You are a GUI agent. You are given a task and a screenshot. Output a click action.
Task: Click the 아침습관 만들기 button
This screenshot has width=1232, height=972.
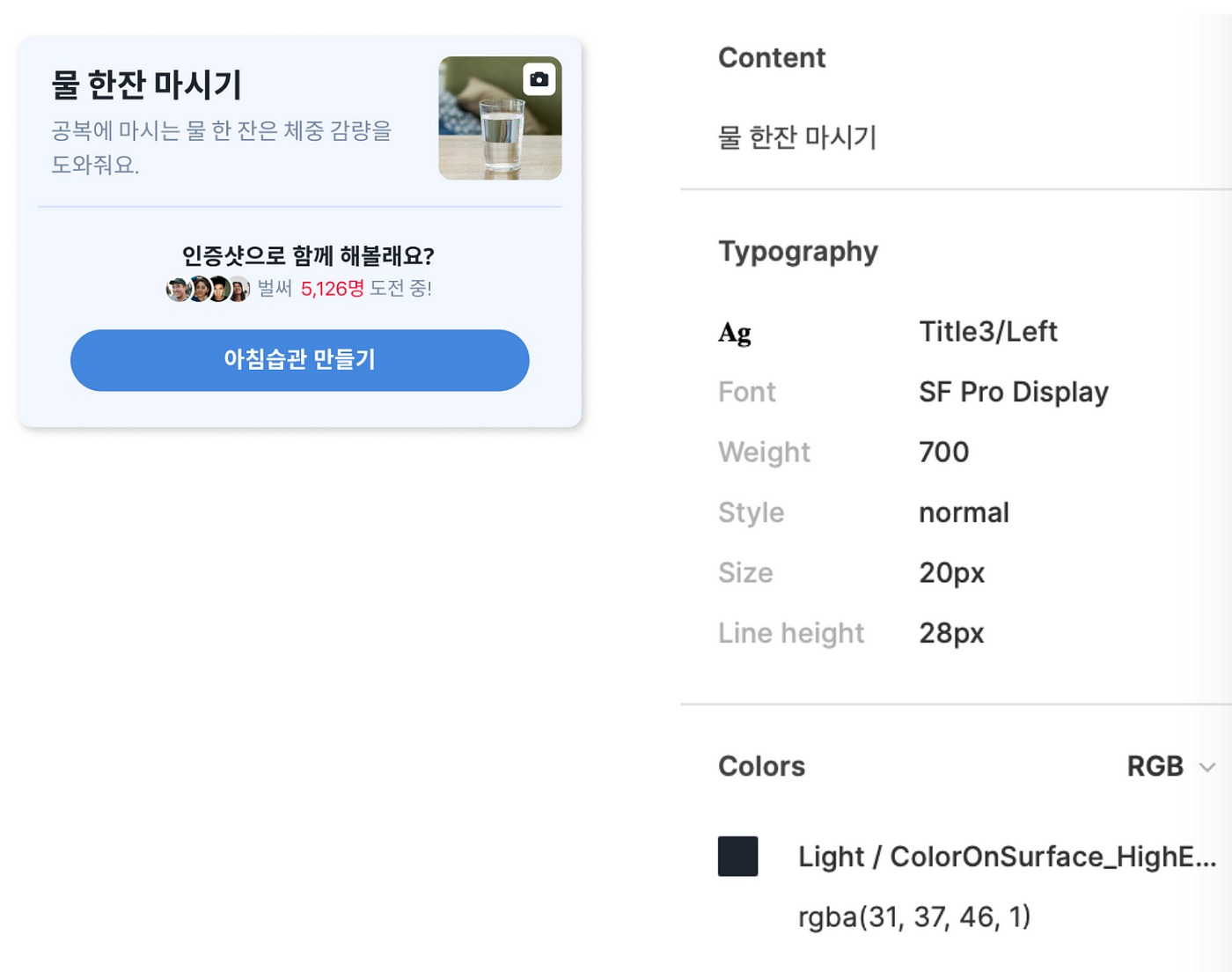299,360
